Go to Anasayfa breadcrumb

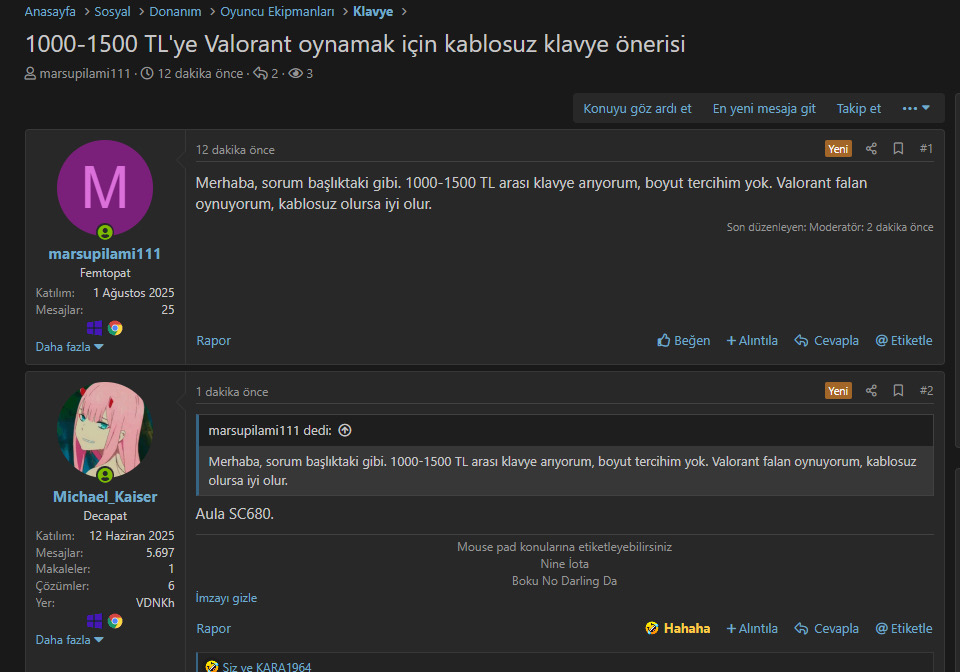coord(50,12)
